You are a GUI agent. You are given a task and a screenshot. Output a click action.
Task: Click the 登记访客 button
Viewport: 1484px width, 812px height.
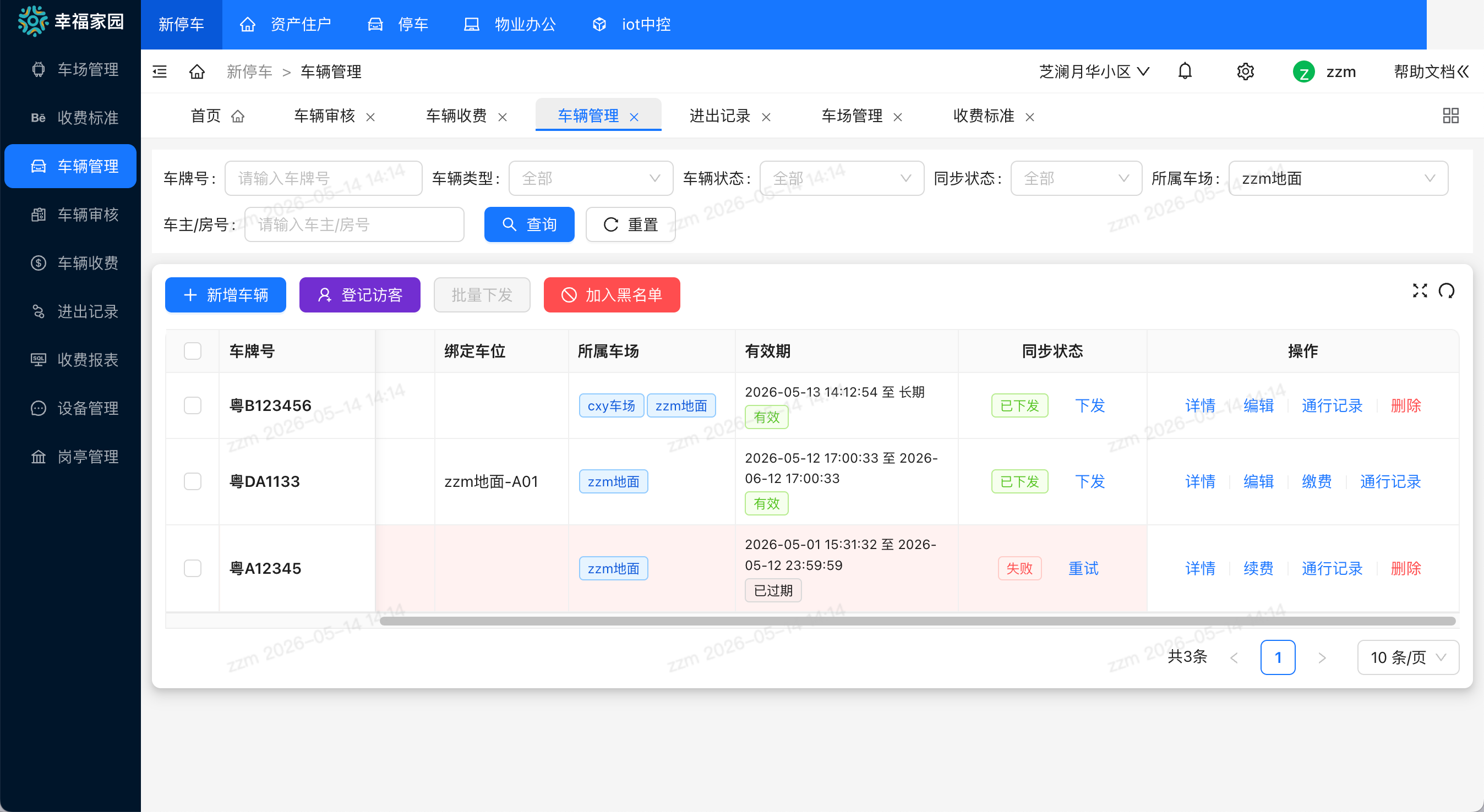(360, 295)
